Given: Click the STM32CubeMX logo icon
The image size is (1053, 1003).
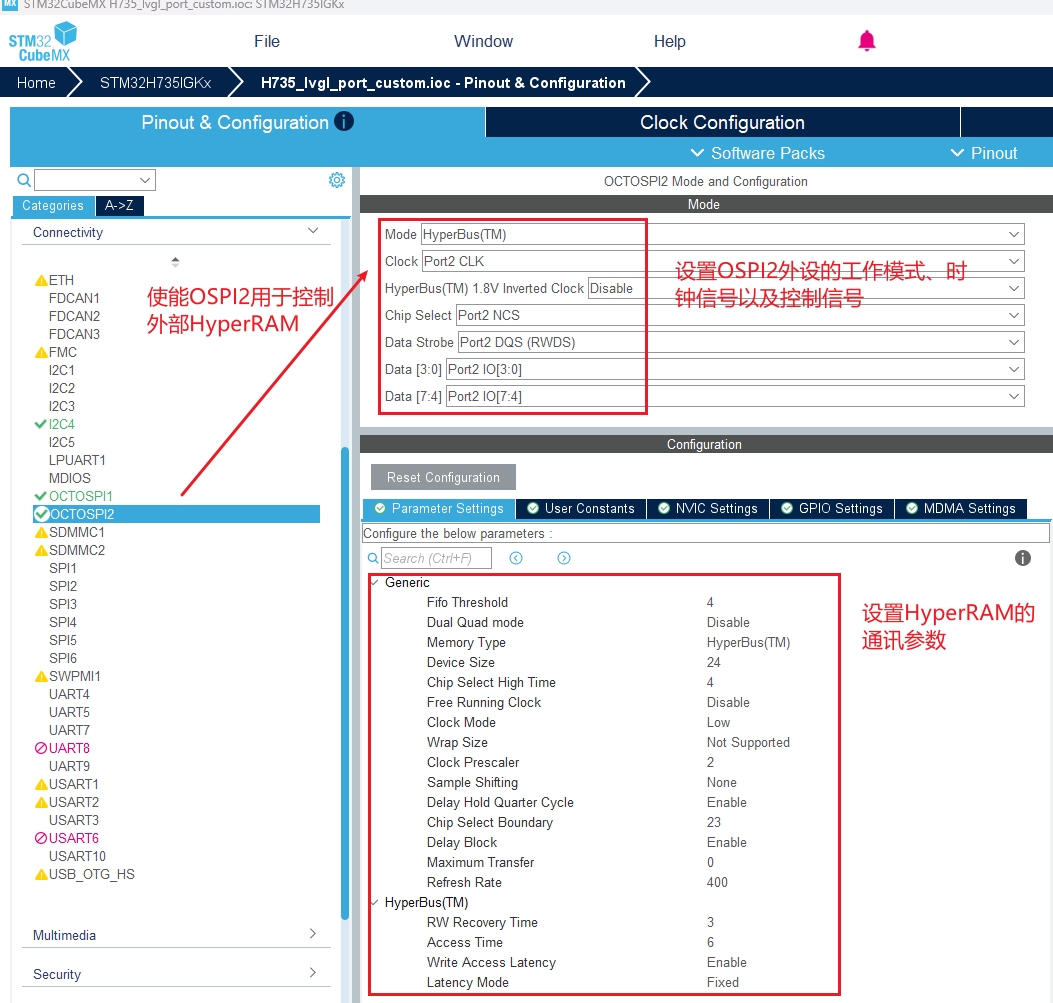Looking at the screenshot, I should (x=42, y=42).
